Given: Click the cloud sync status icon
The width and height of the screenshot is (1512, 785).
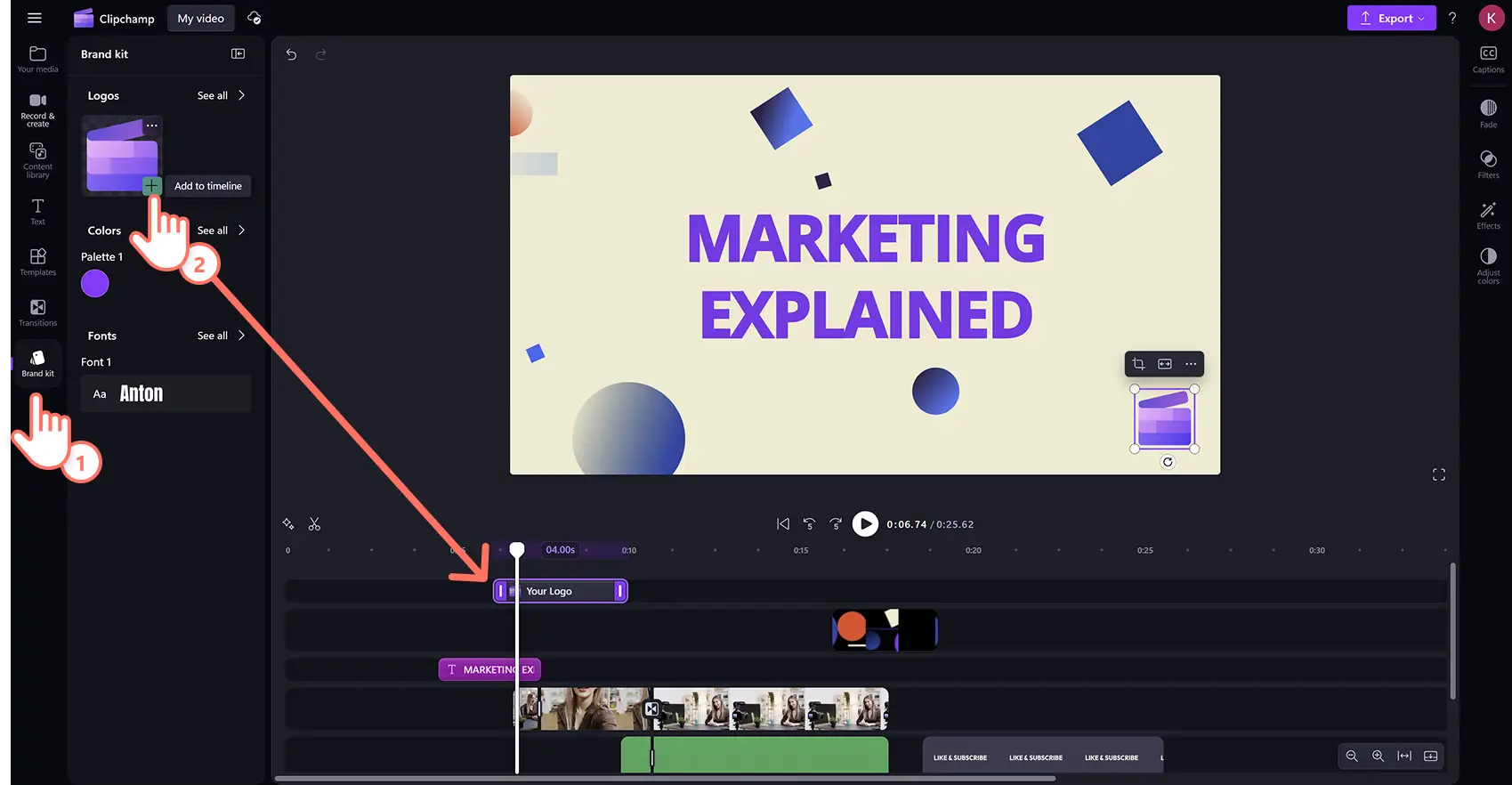Looking at the screenshot, I should click(x=254, y=18).
